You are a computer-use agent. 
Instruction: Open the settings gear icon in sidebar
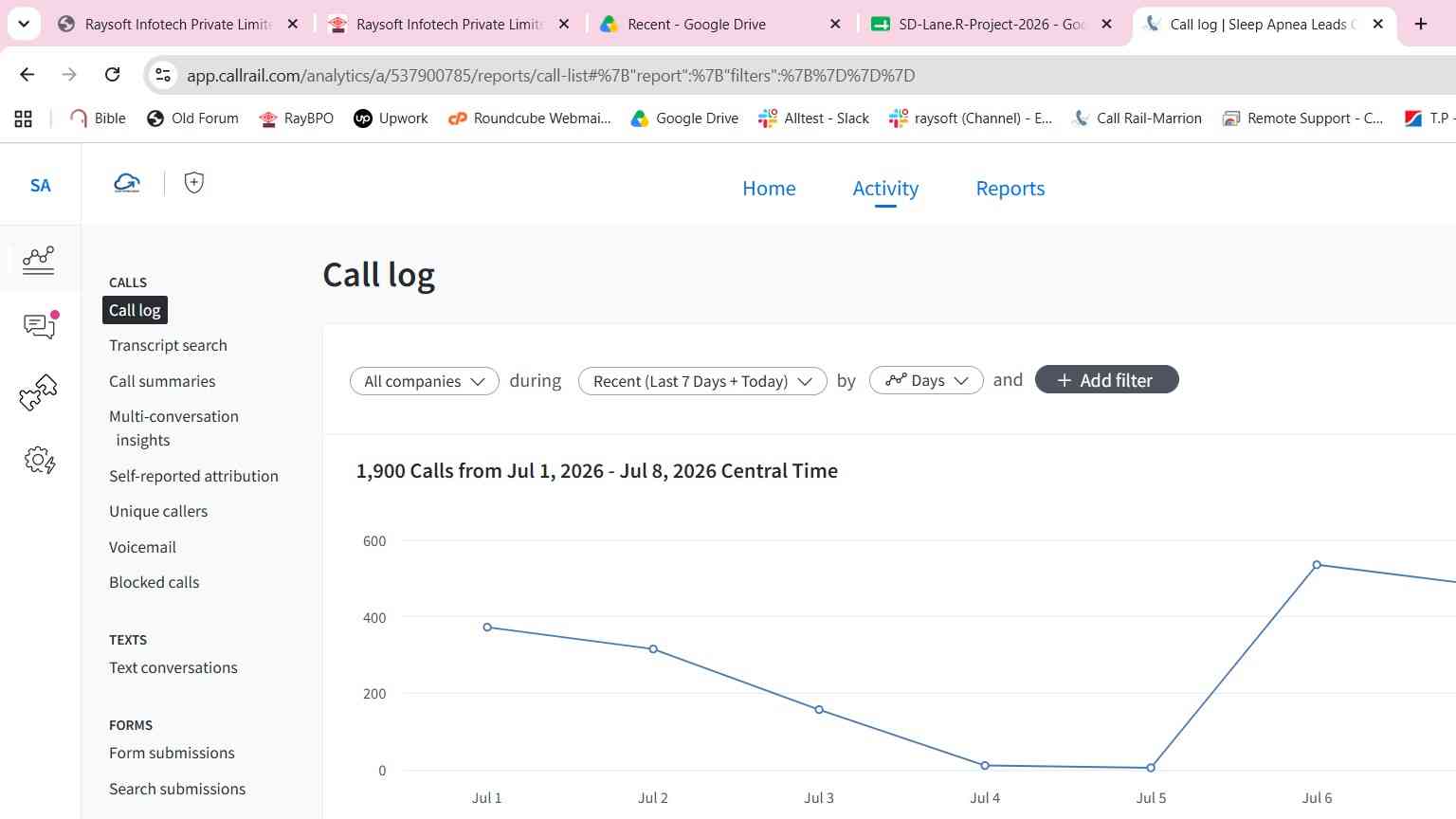pos(40,461)
